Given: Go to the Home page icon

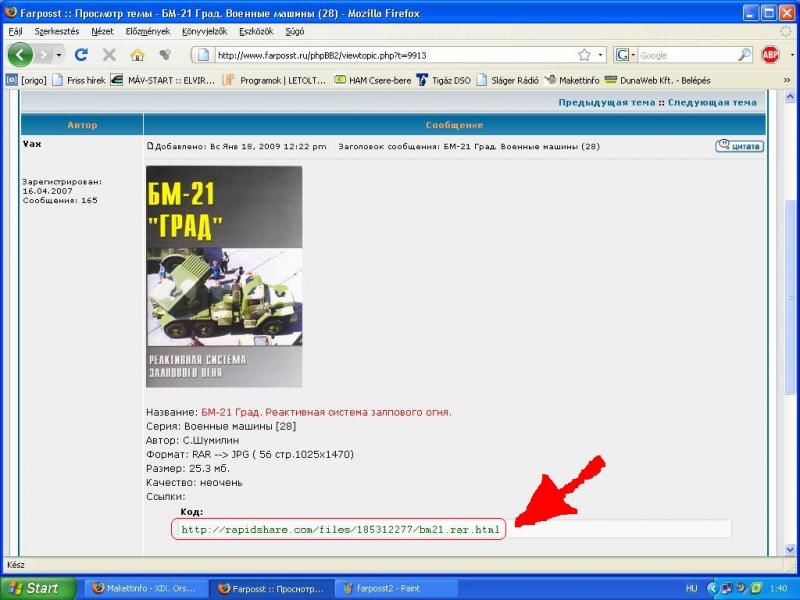Looking at the screenshot, I should point(137,55).
